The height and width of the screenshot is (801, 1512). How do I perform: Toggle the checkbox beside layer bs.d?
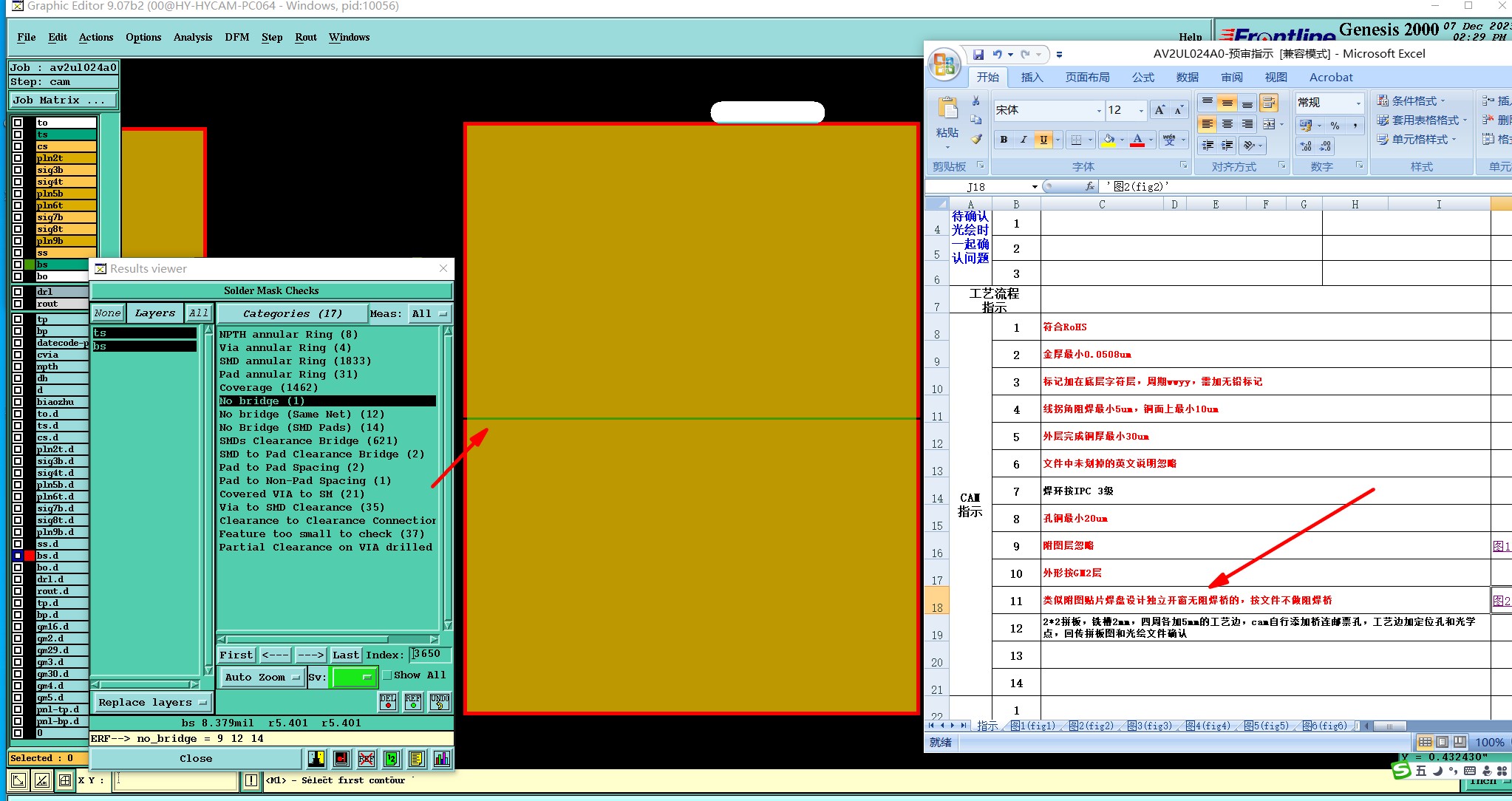pos(18,556)
